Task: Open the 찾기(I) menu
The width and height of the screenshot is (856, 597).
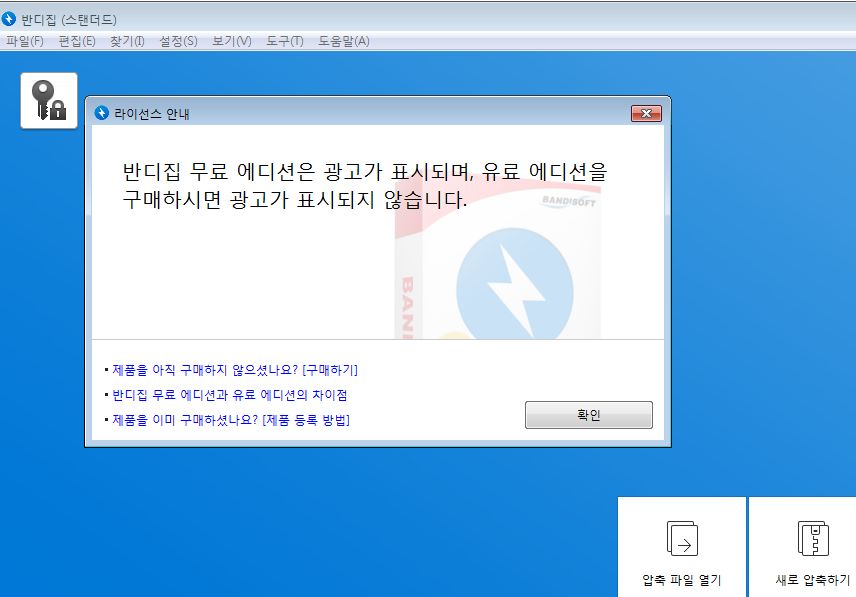Action: point(127,41)
